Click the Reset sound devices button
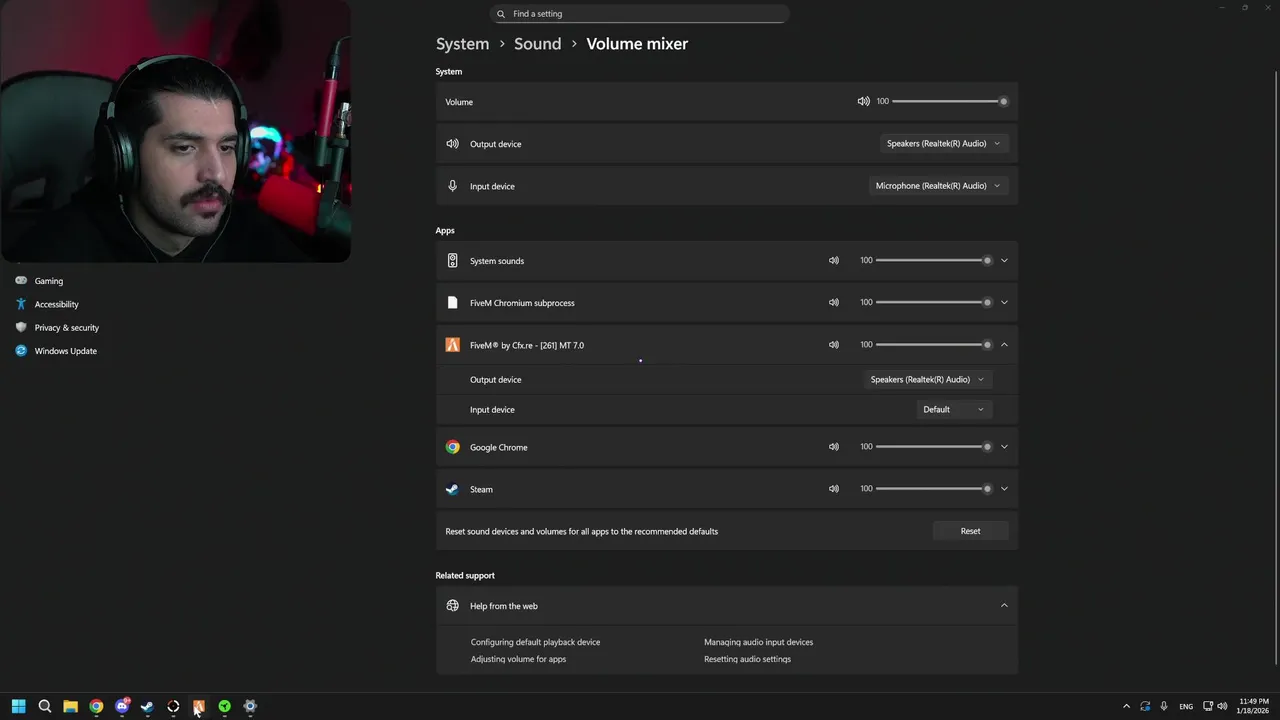Image resolution: width=1280 pixels, height=720 pixels. coord(970,531)
